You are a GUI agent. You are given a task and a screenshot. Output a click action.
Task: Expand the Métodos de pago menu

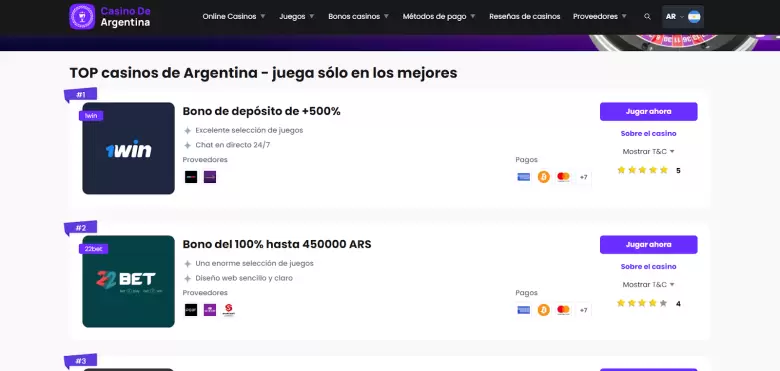tap(439, 16)
